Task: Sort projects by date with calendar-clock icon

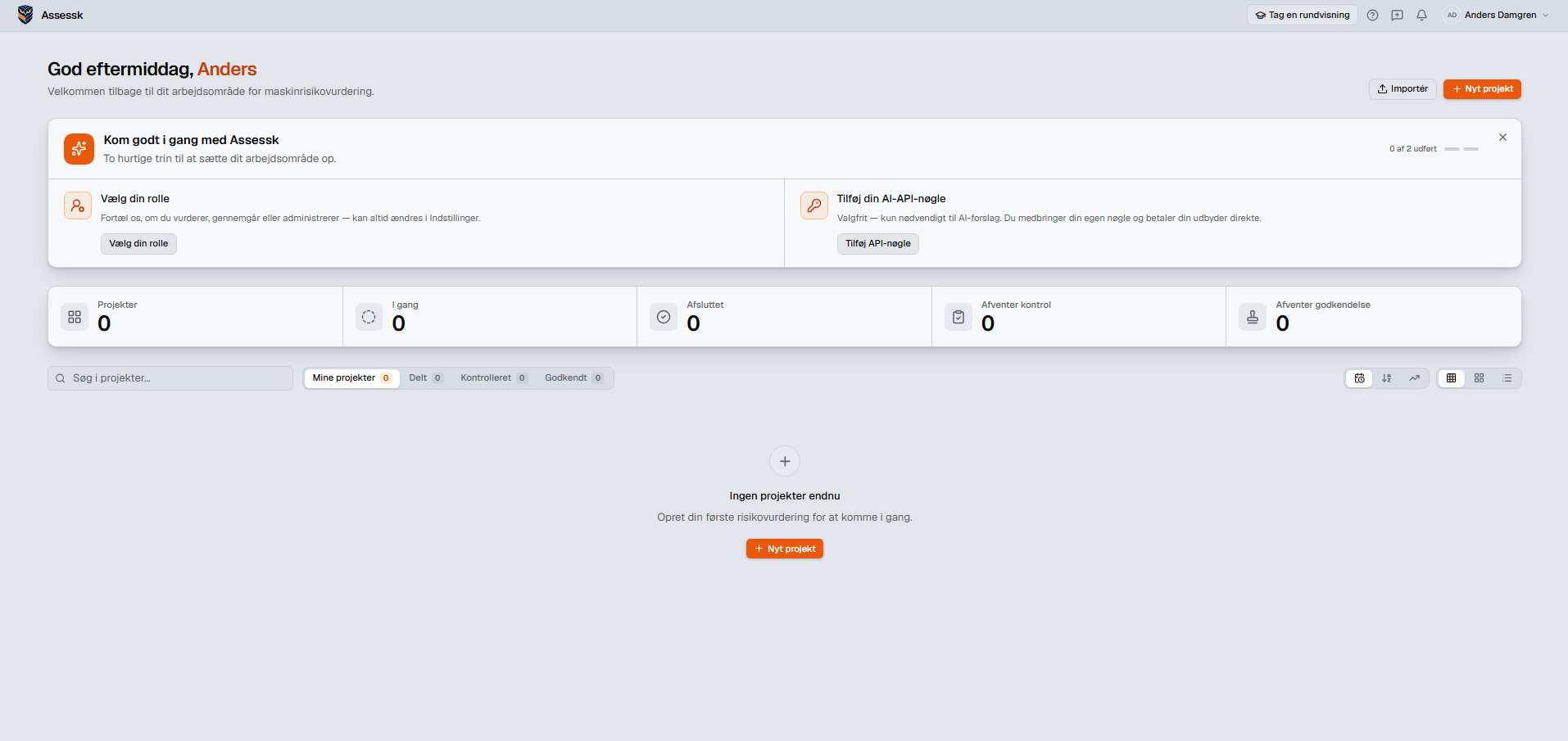Action: point(1360,378)
